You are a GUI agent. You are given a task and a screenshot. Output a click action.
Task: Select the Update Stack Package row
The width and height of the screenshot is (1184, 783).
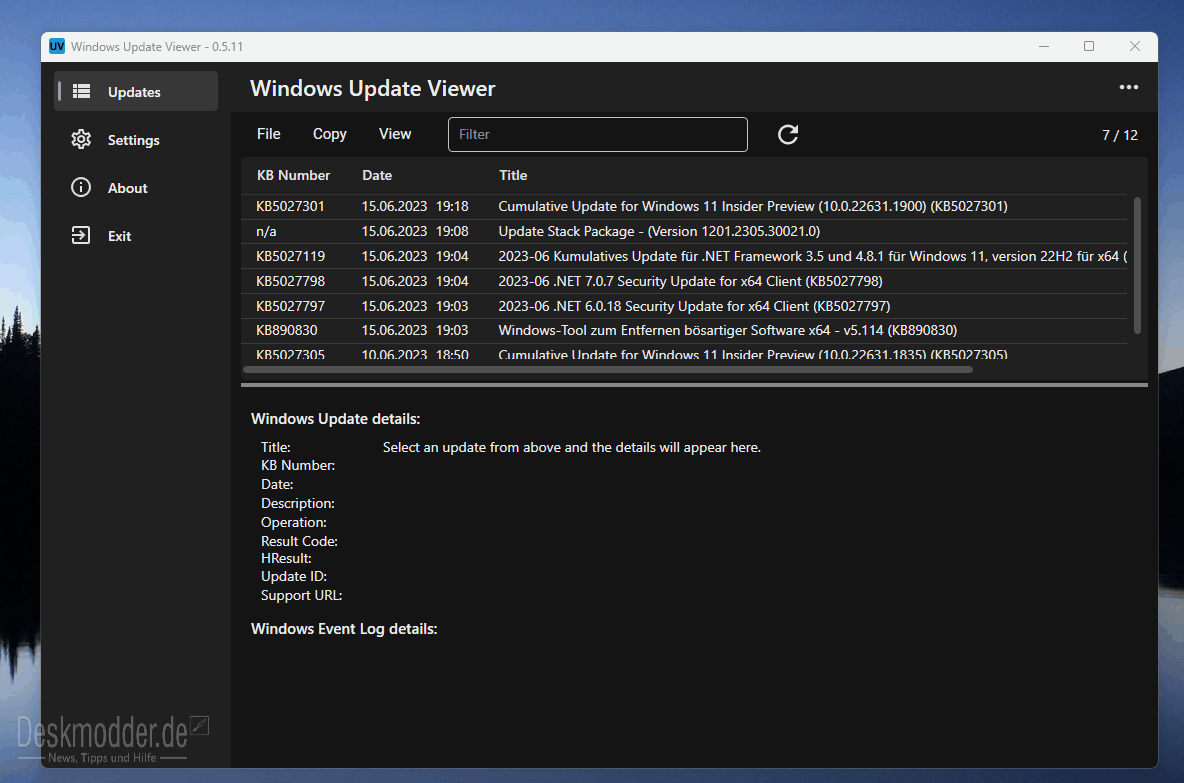(x=684, y=231)
